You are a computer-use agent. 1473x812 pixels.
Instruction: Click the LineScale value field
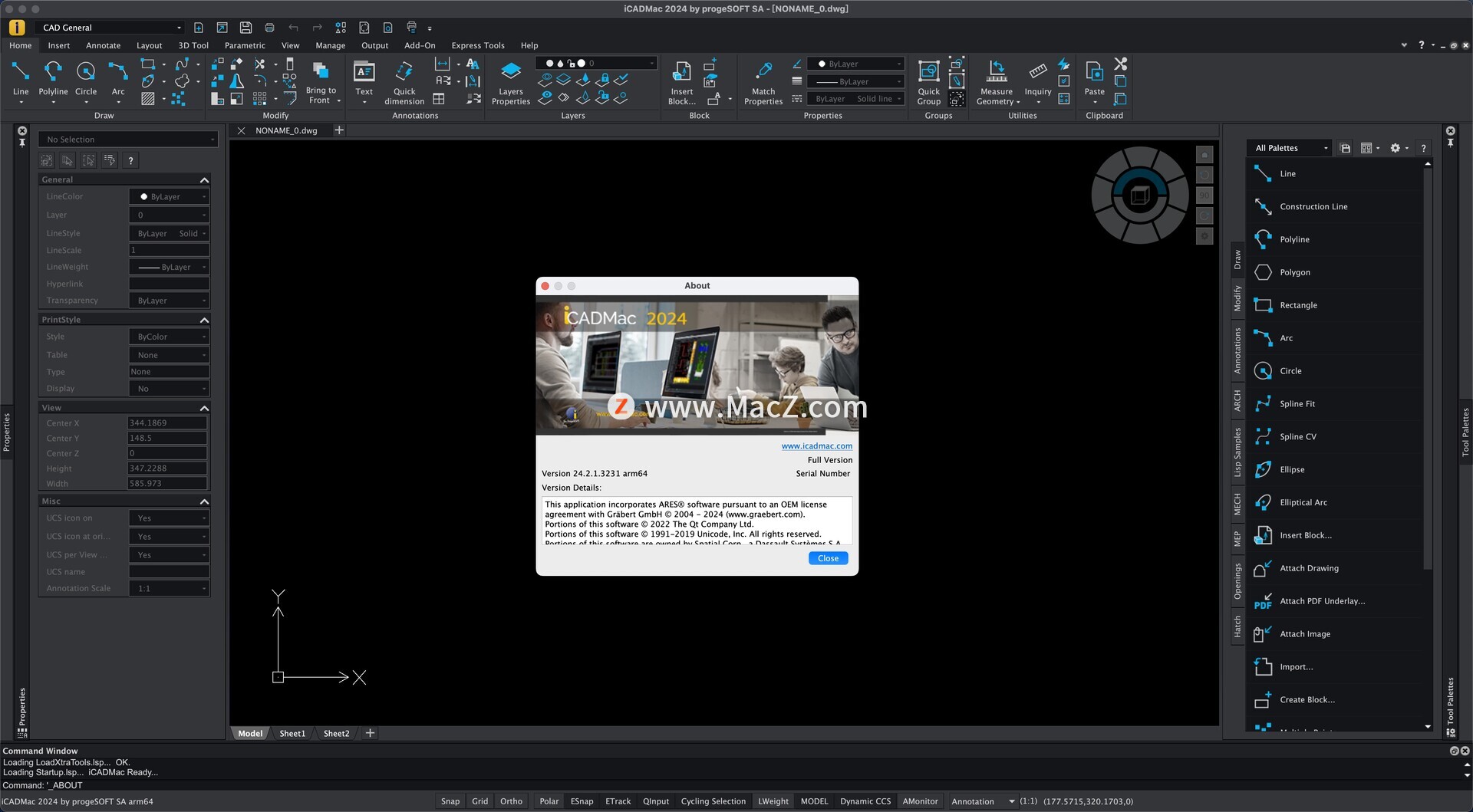tap(169, 251)
